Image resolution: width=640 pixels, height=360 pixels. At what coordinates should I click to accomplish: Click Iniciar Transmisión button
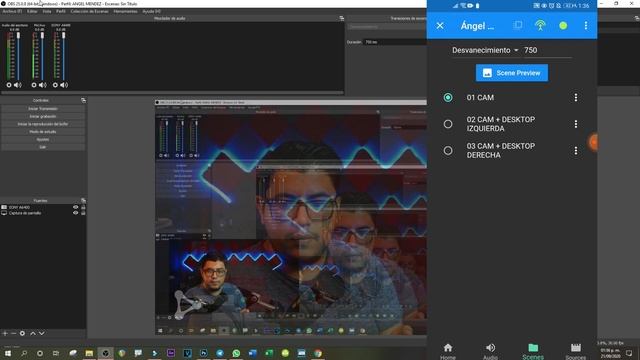point(43,109)
